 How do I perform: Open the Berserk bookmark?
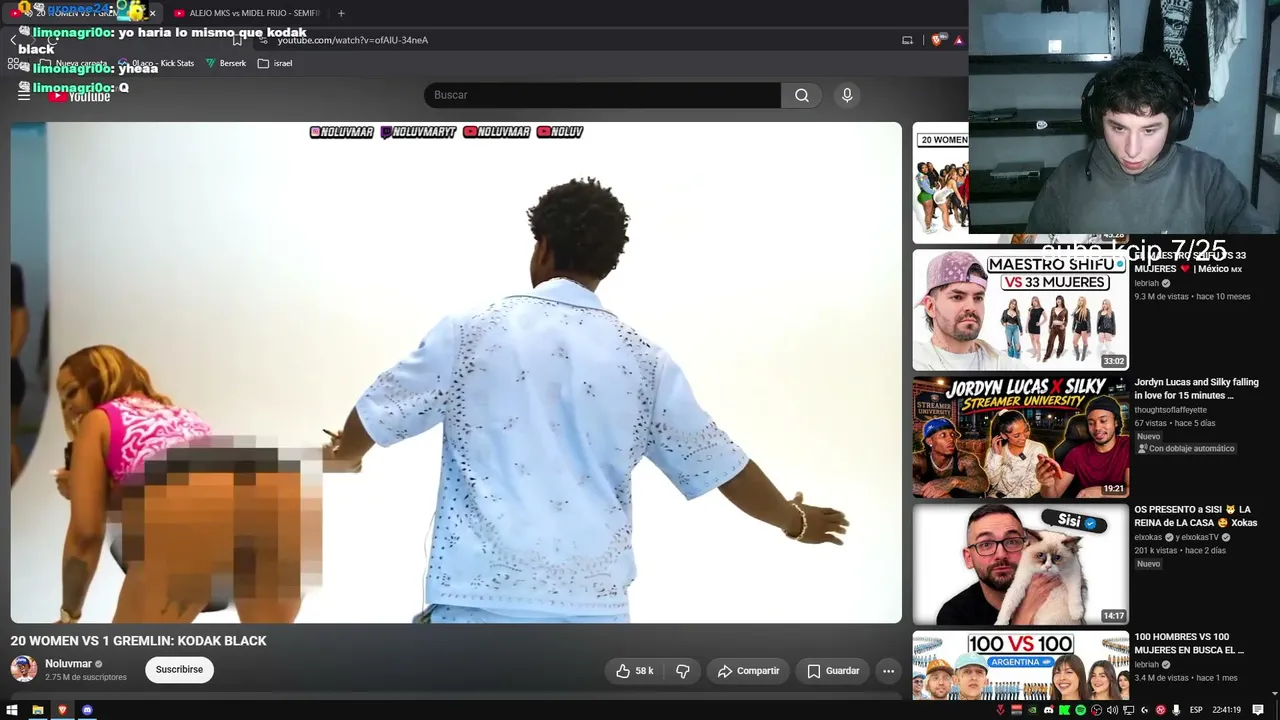(x=225, y=63)
